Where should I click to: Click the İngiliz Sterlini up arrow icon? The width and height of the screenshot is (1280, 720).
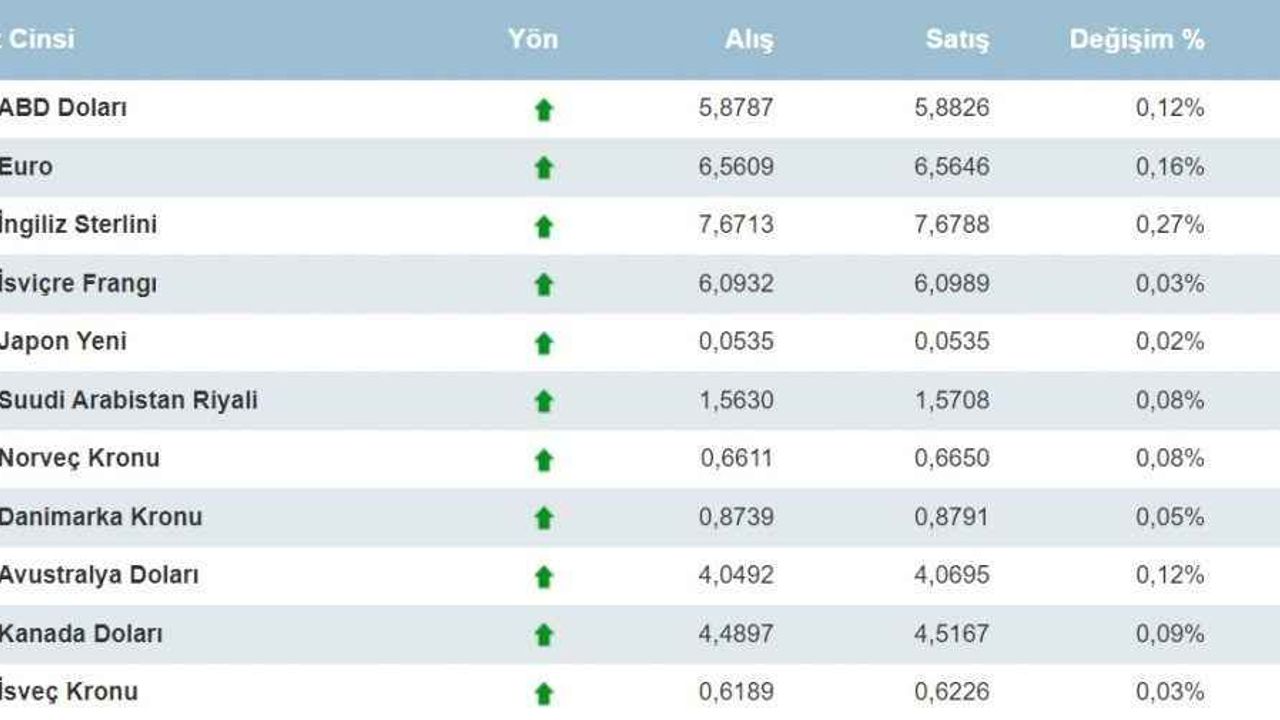[544, 227]
